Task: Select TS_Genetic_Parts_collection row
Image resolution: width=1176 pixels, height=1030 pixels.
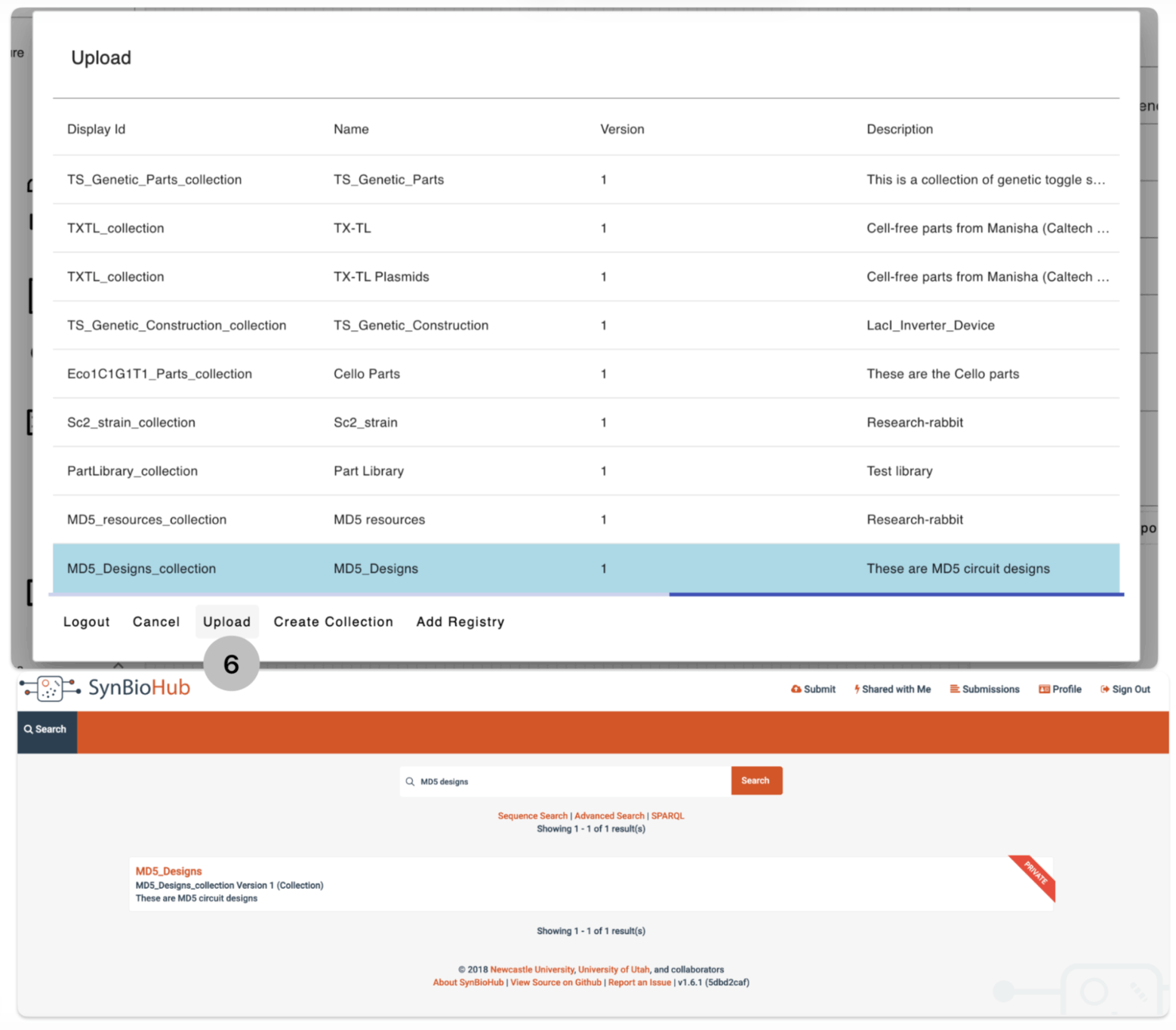Action: point(586,180)
